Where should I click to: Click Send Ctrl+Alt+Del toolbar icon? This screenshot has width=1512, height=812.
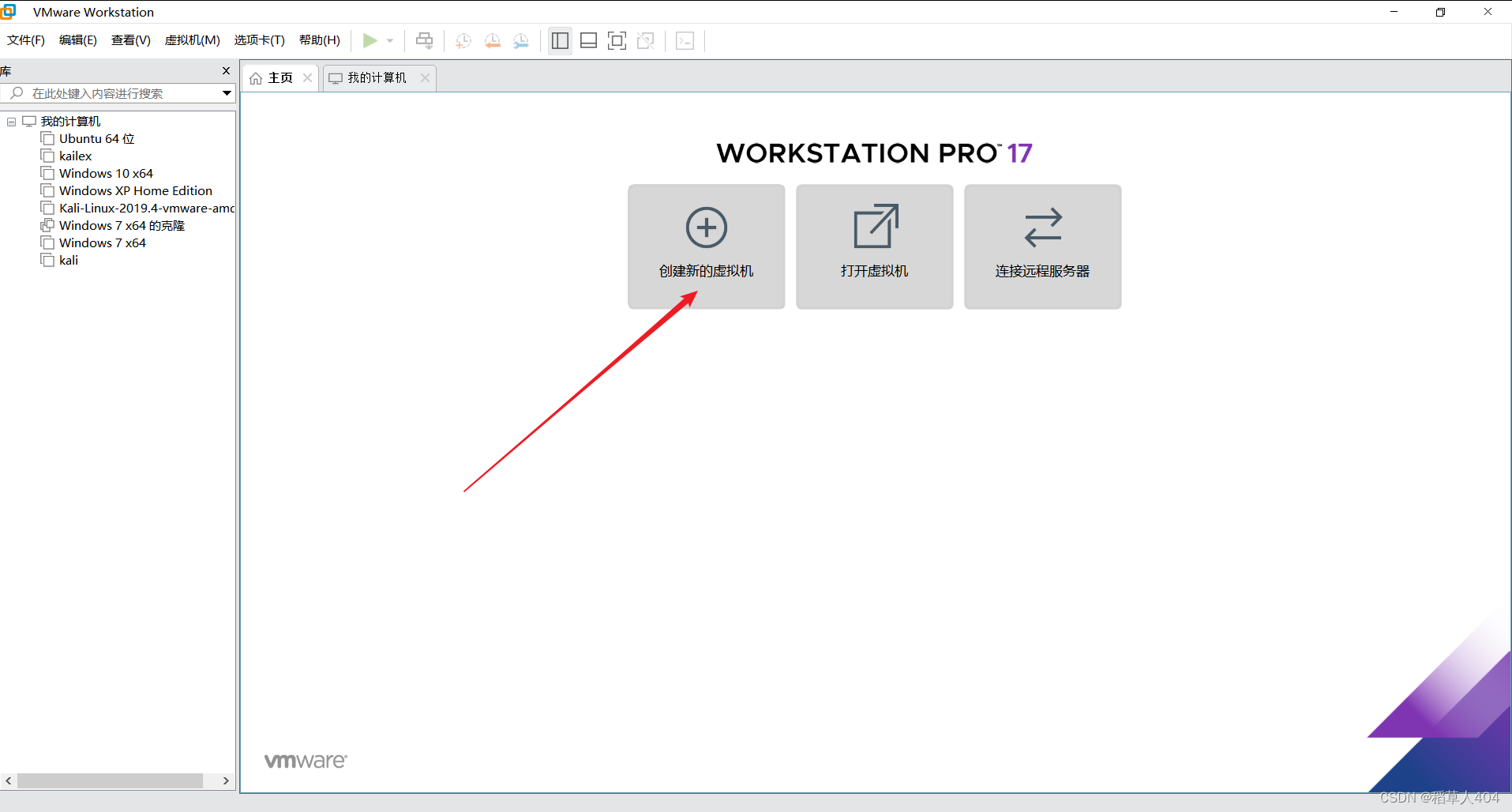coord(425,40)
